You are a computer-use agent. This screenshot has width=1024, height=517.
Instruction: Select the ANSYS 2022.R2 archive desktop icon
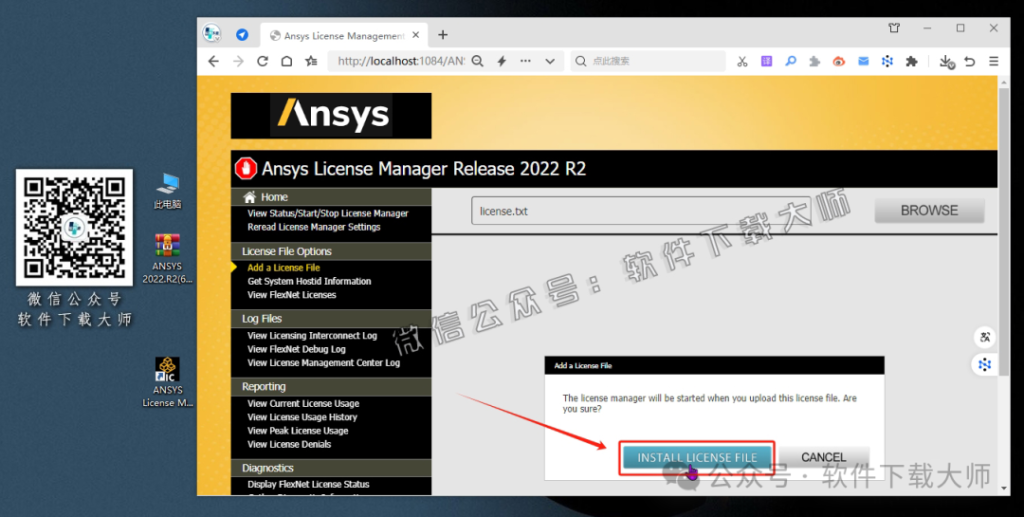pyautogui.click(x=167, y=259)
